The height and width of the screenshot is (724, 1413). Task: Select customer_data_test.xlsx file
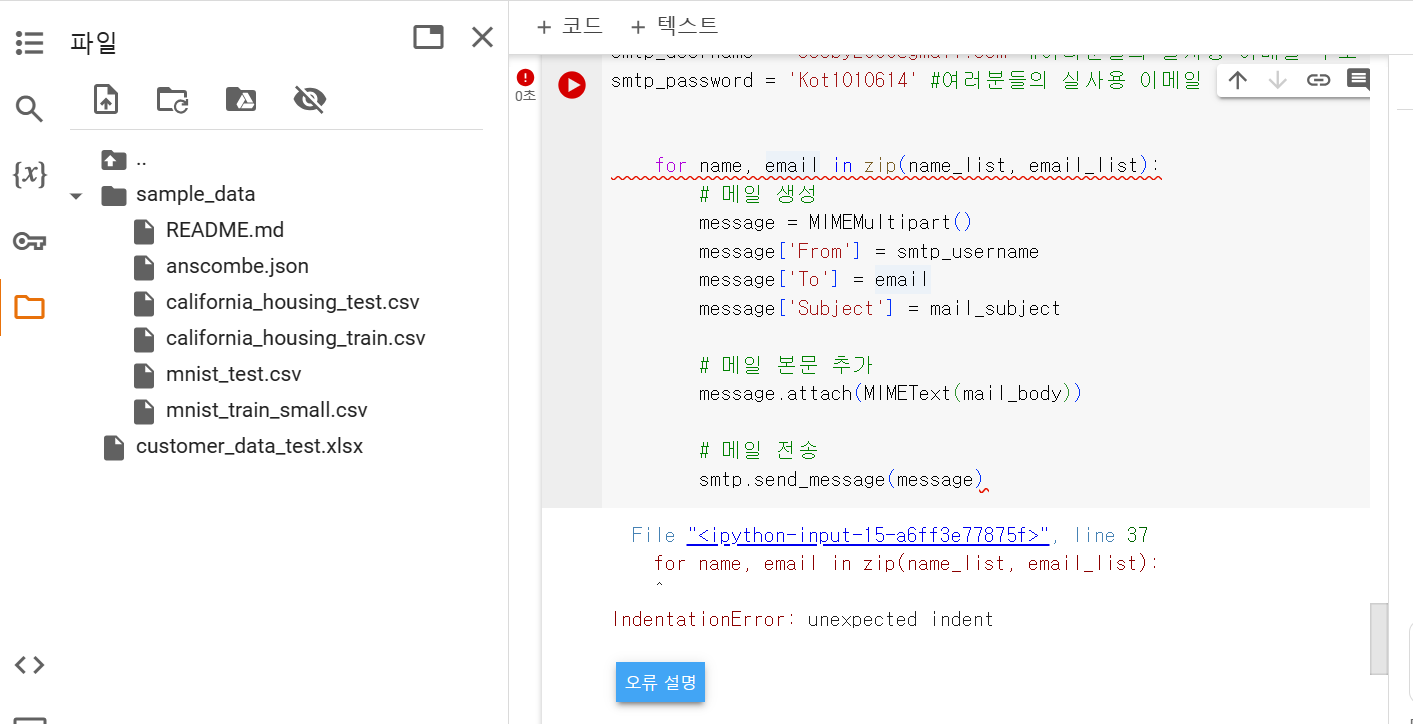249,446
